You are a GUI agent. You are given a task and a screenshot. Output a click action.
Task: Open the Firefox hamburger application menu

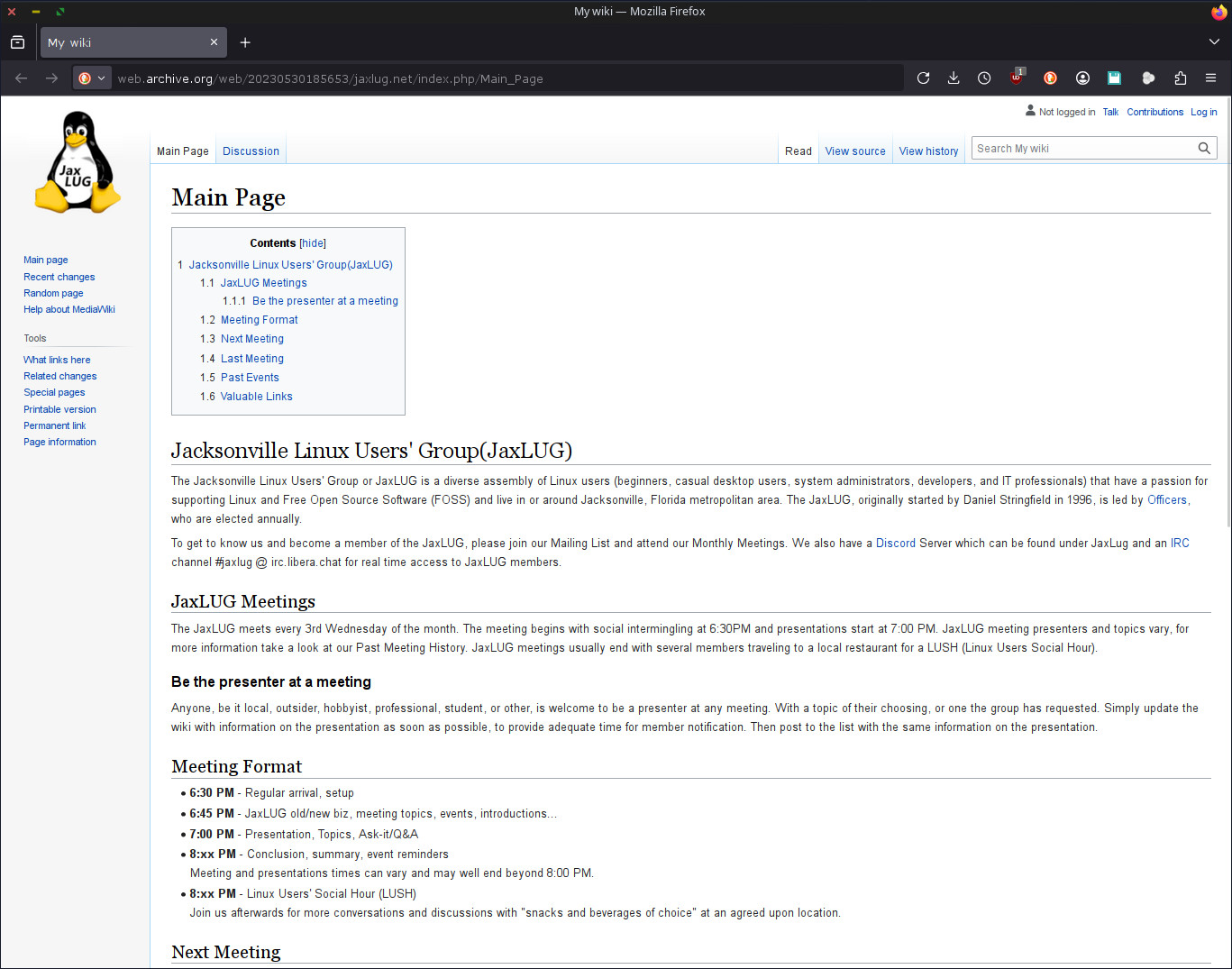click(x=1210, y=78)
